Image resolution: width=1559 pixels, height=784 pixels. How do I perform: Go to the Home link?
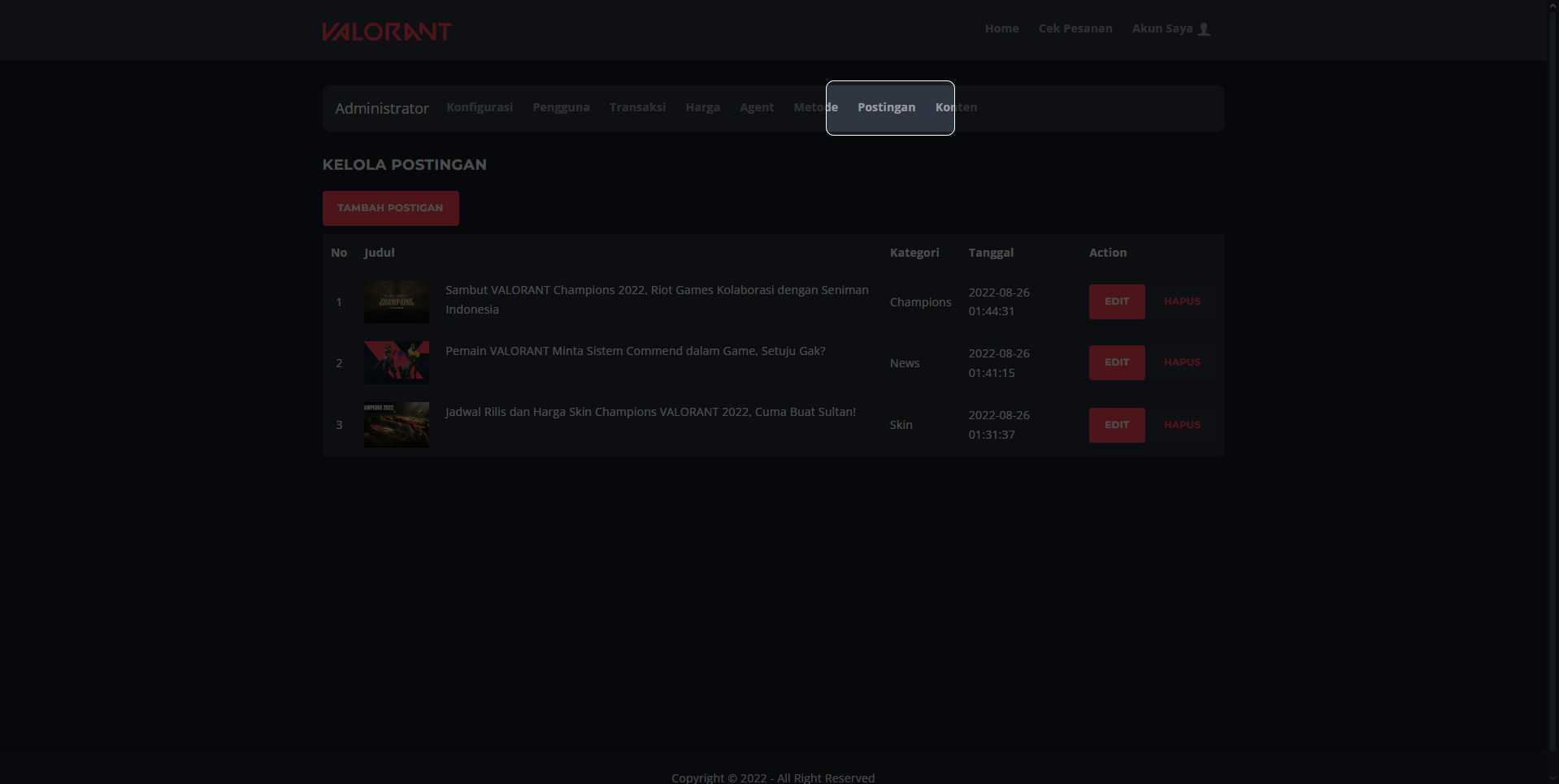[1001, 28]
